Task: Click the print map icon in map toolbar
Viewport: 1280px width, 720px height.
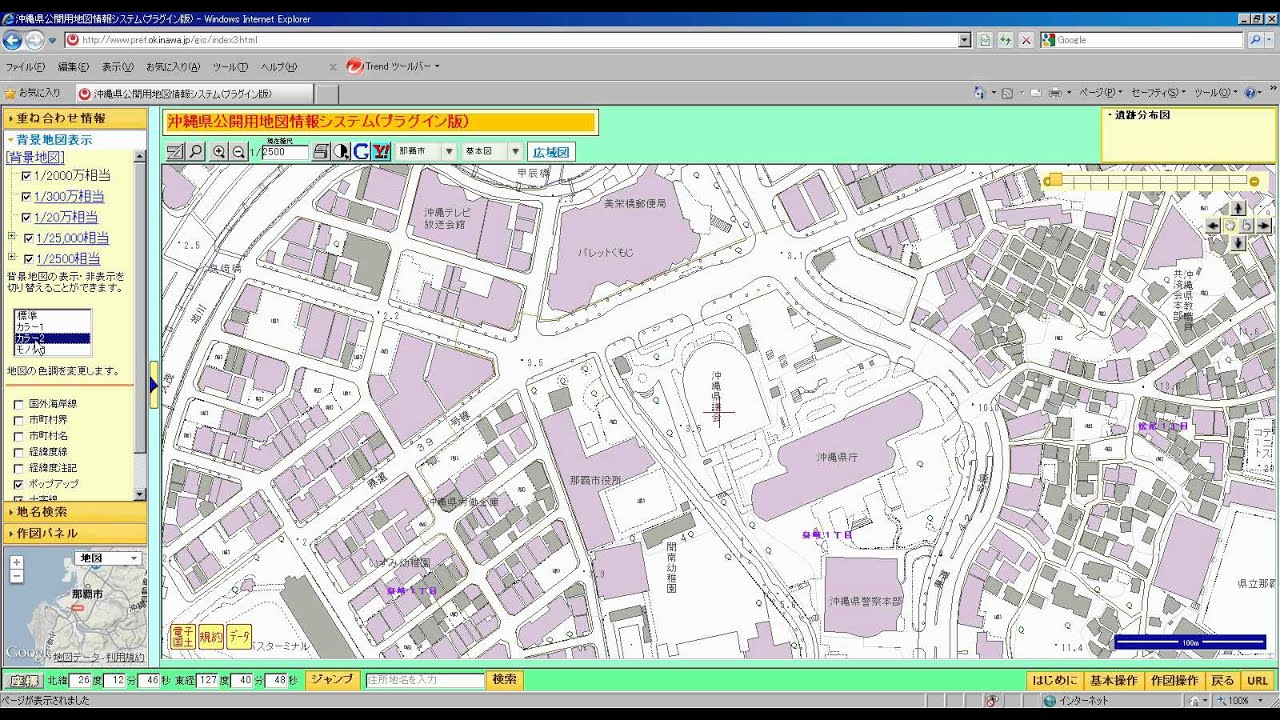Action: 321,152
